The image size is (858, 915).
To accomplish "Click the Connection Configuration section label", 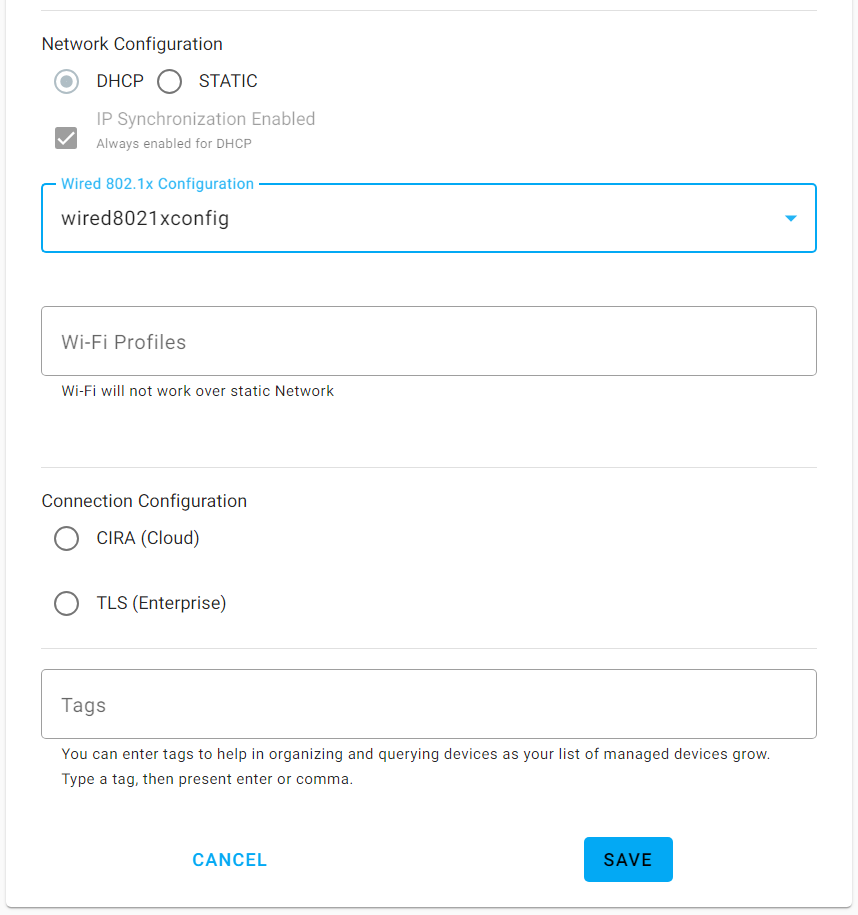I will pos(144,500).
